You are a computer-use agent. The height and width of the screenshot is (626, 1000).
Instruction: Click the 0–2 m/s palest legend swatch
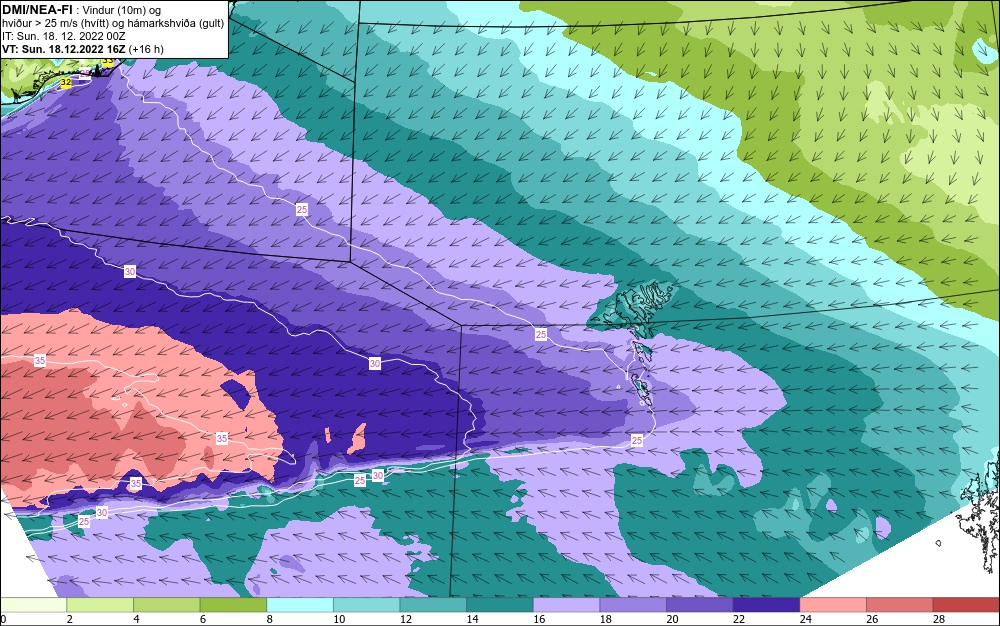tap(33, 605)
